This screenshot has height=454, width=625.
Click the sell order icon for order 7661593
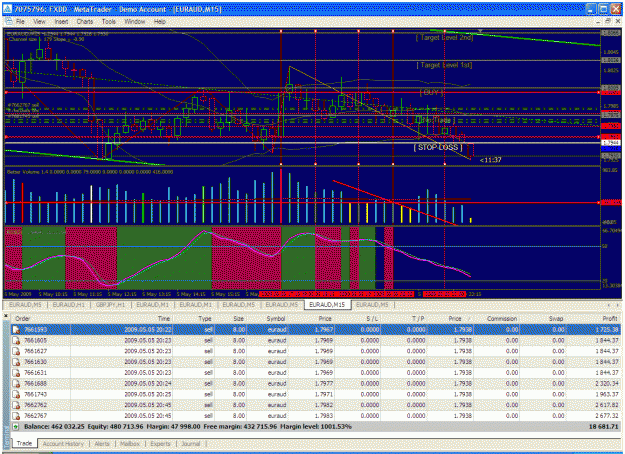(x=16, y=330)
